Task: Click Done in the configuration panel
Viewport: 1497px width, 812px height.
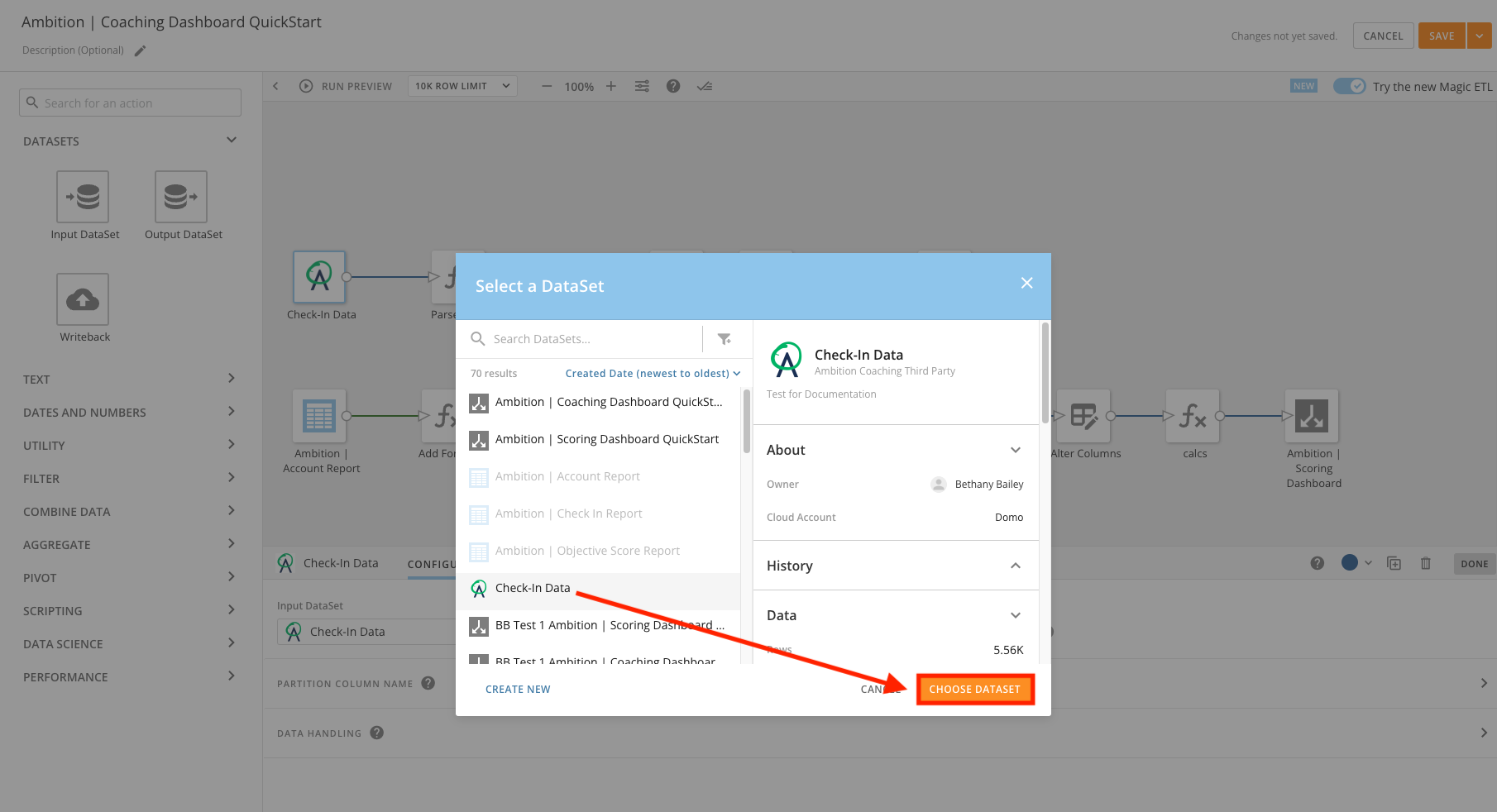Action: tap(1475, 564)
